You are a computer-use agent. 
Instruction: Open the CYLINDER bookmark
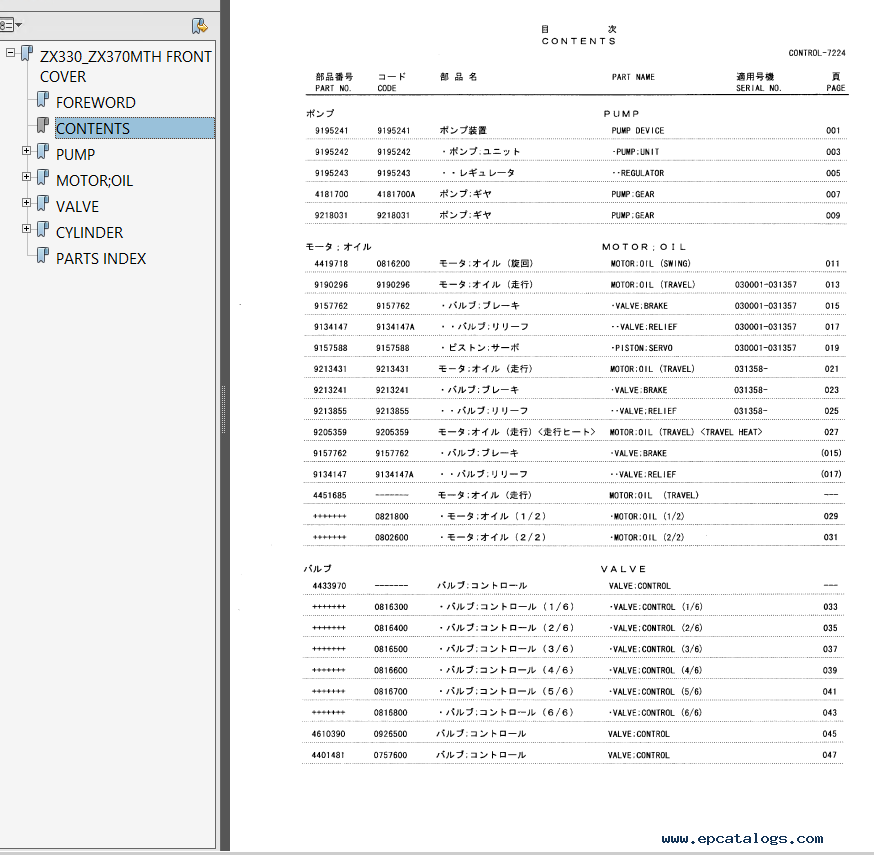(x=89, y=232)
